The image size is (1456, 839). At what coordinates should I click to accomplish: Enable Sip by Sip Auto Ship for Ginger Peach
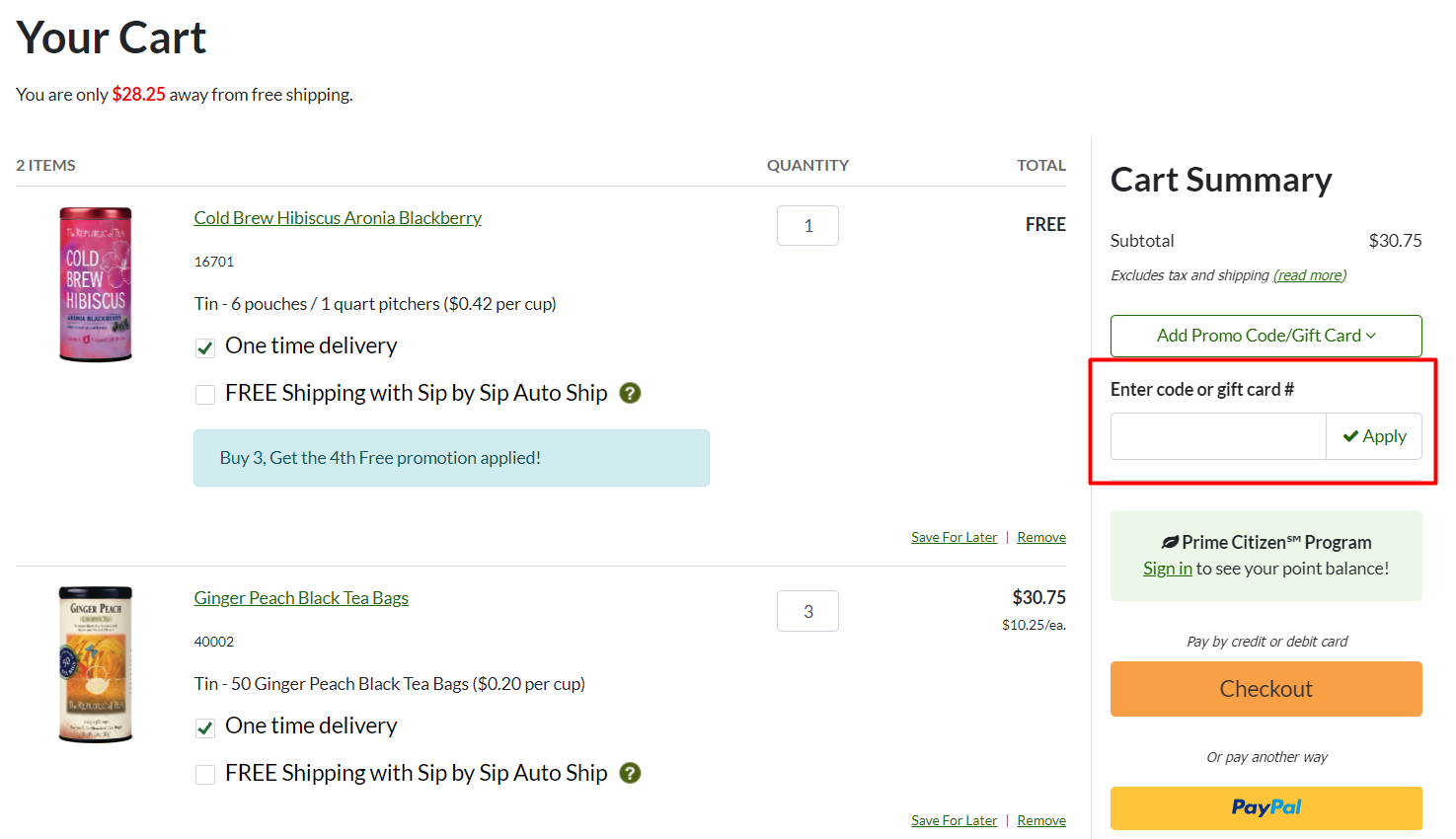click(205, 775)
